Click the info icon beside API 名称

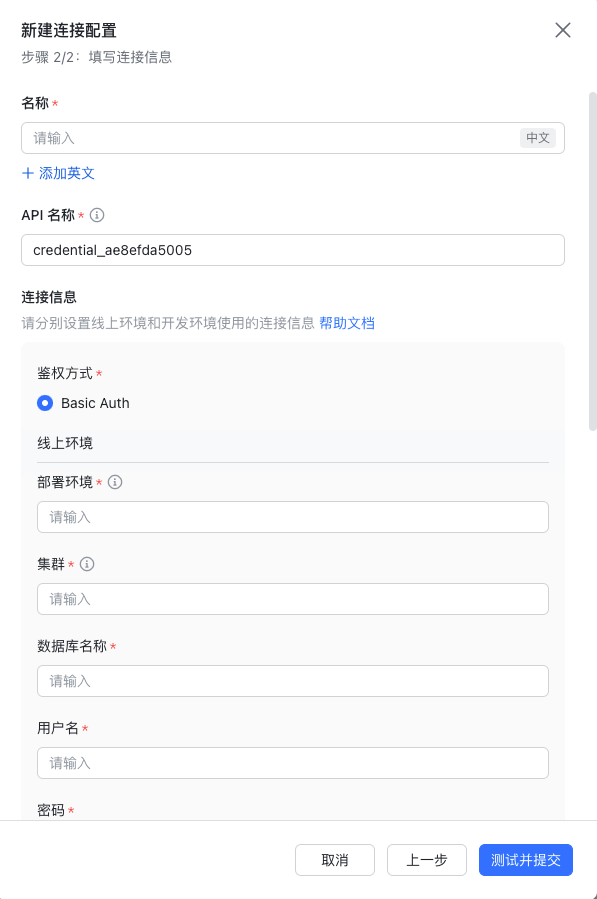(x=97, y=215)
